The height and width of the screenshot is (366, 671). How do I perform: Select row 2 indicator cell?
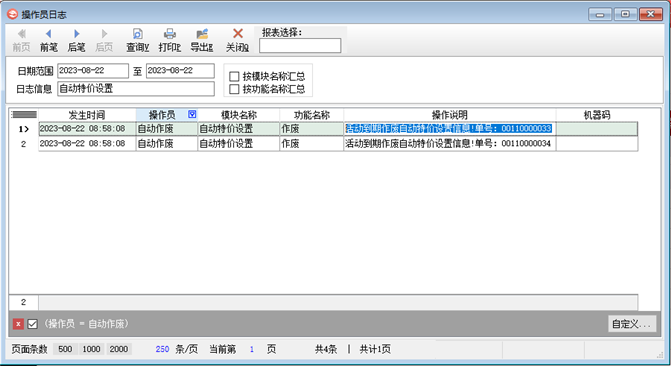[24, 144]
